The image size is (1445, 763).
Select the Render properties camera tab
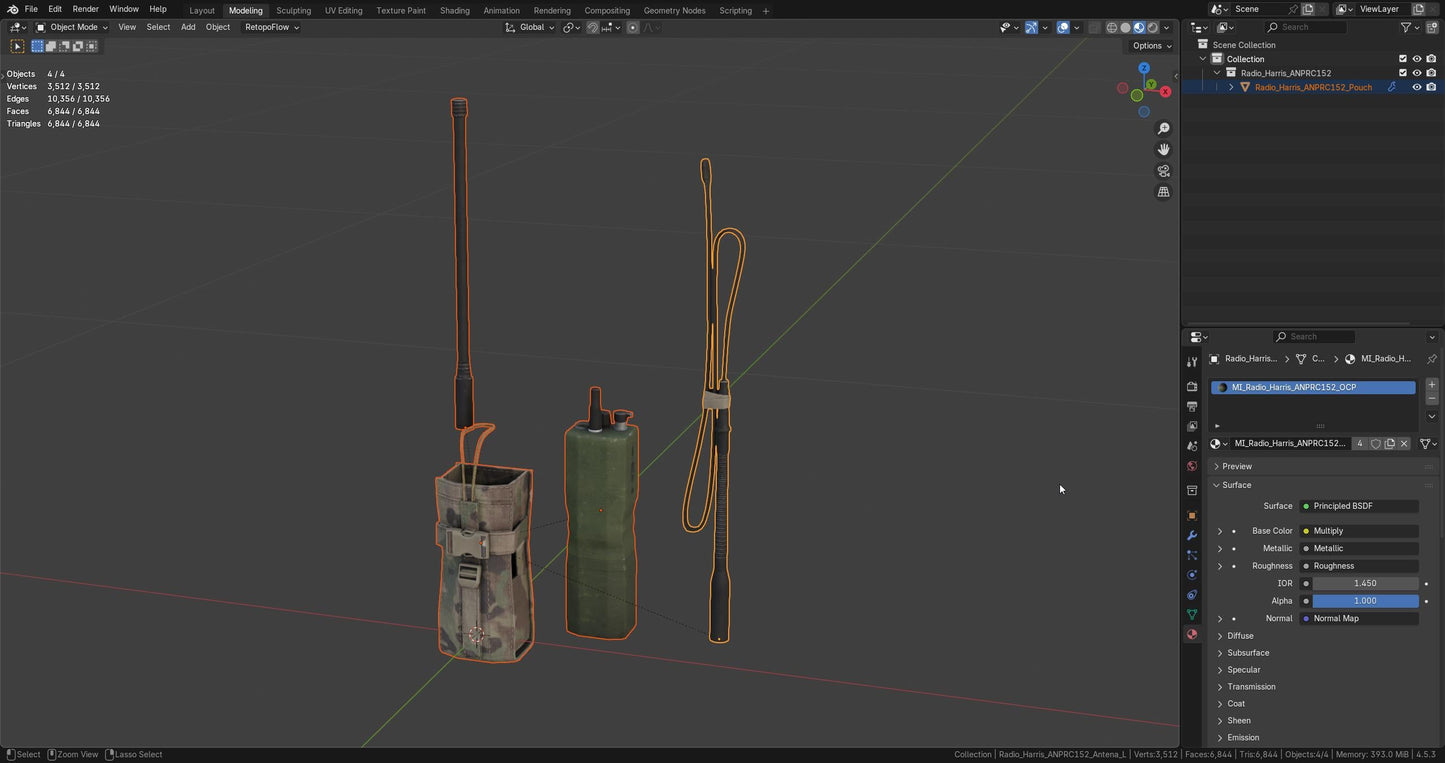1192,387
